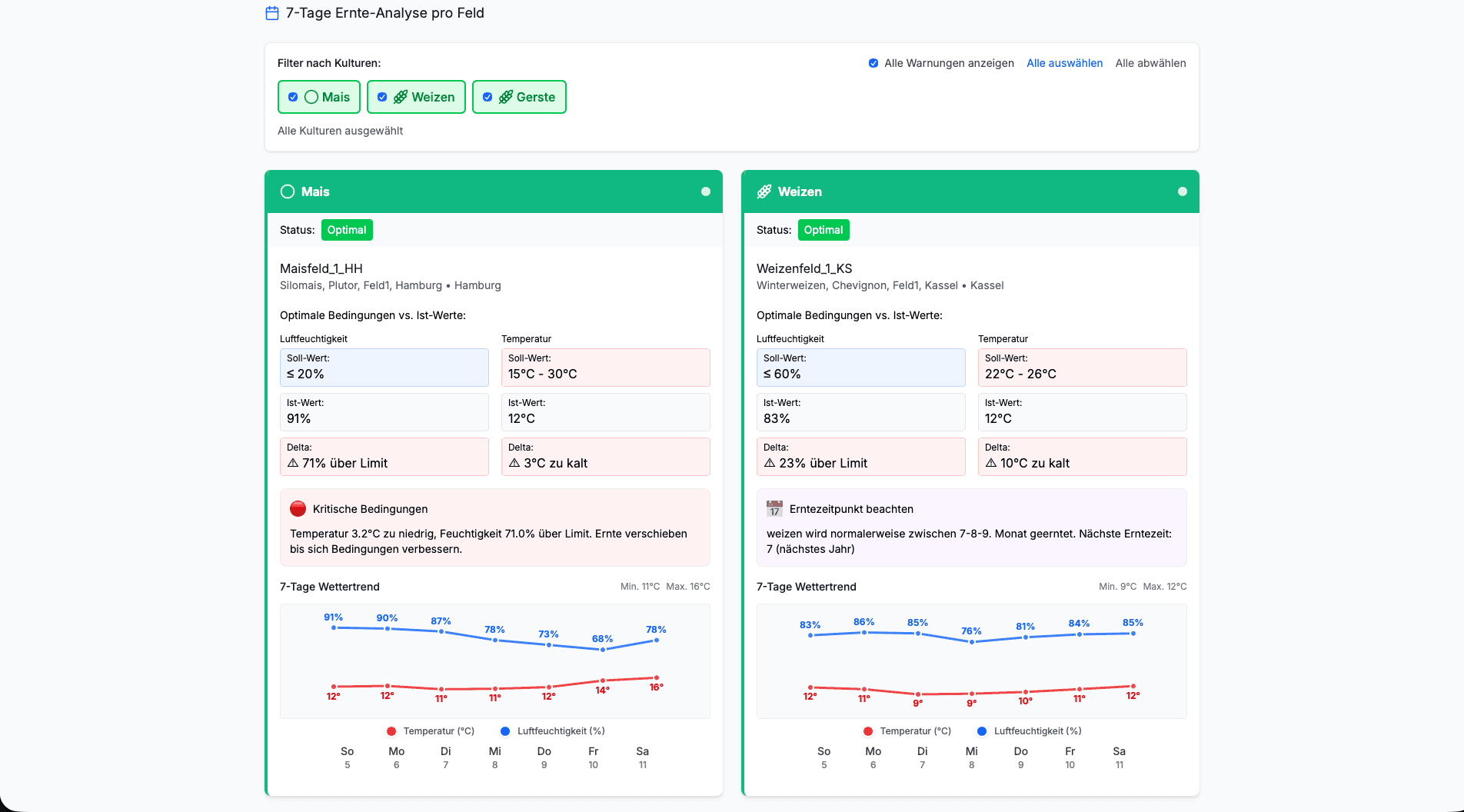Click blue Luftfeuchtigkeit legend dot in Weizen chart
Screen dimensions: 1464x812
(982, 731)
